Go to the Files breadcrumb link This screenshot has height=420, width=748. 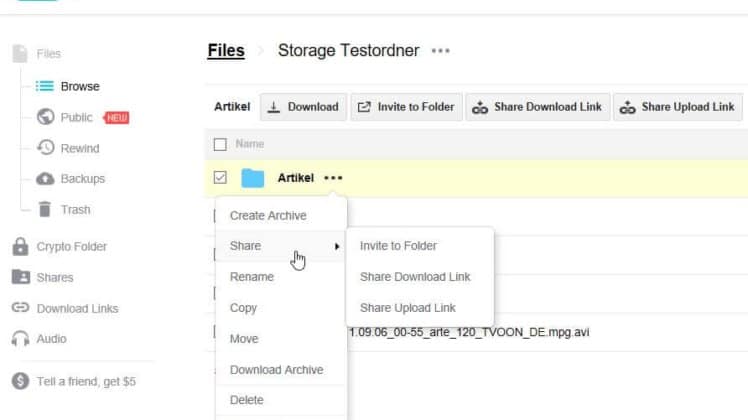click(226, 51)
